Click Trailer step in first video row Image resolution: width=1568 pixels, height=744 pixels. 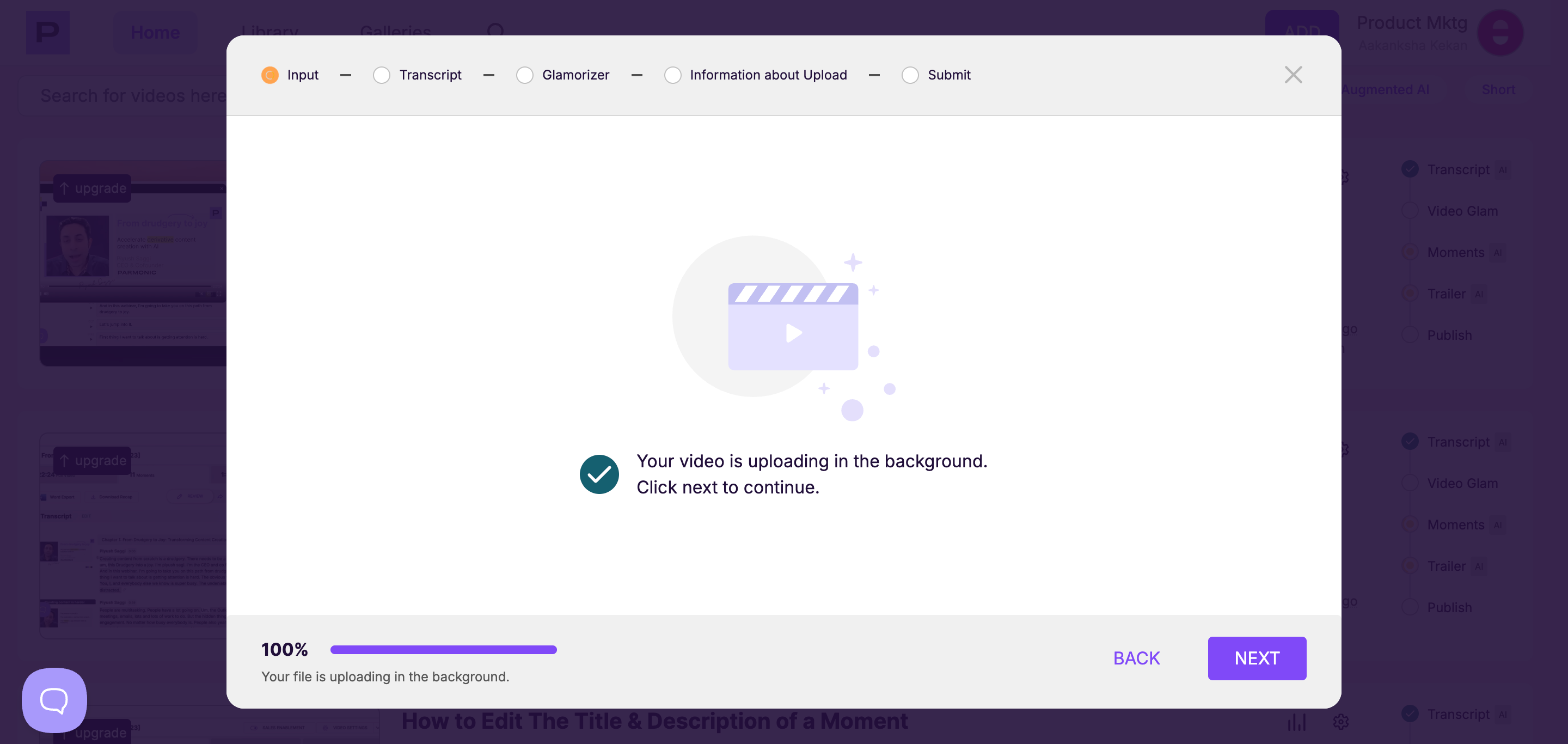1446,294
